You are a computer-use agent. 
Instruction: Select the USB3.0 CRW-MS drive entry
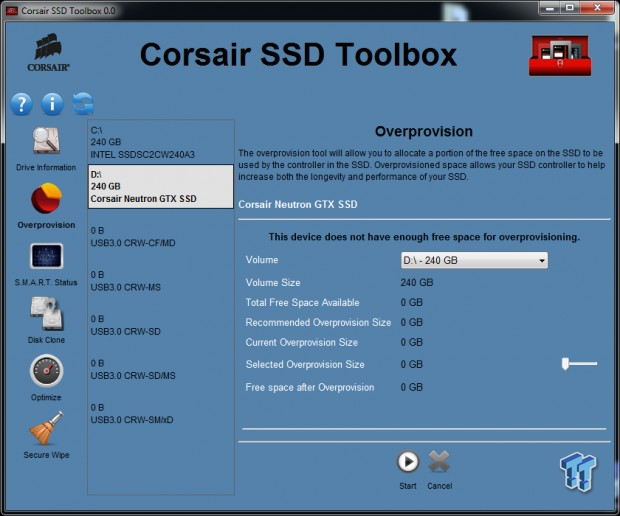coord(161,281)
